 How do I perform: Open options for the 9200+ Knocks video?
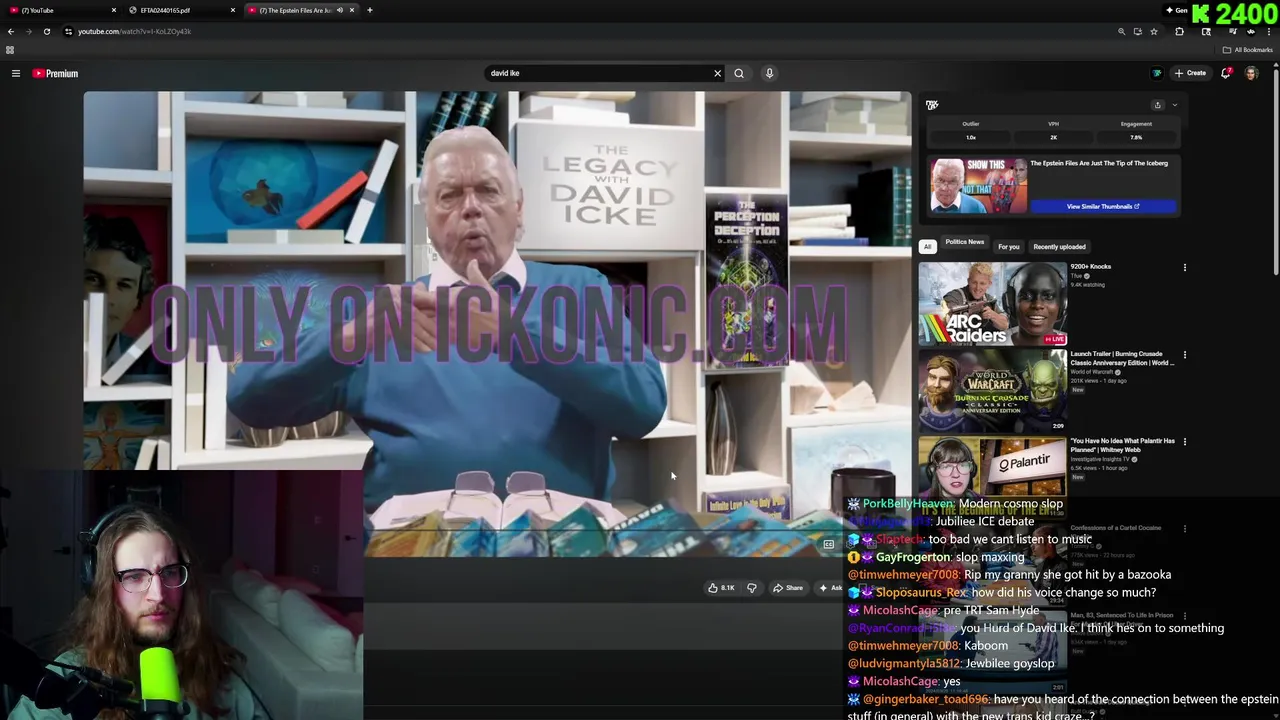pos(1185,267)
